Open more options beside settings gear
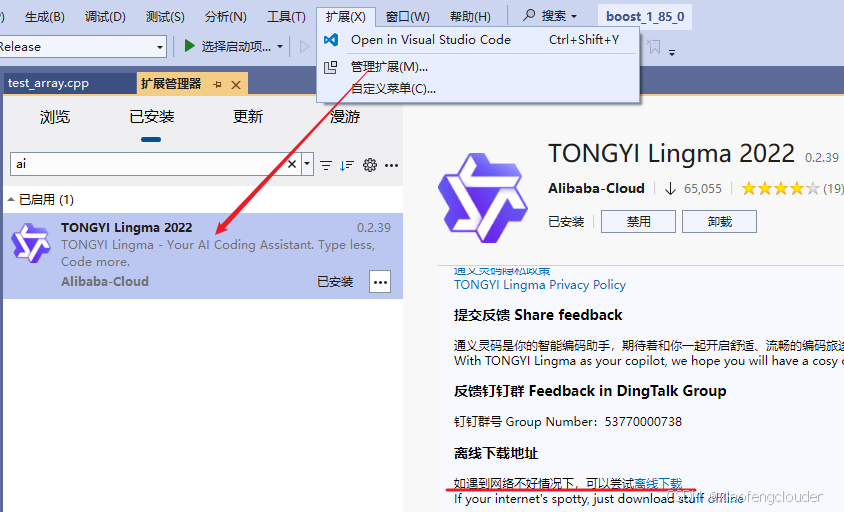Image resolution: width=844 pixels, height=512 pixels. 391,165
